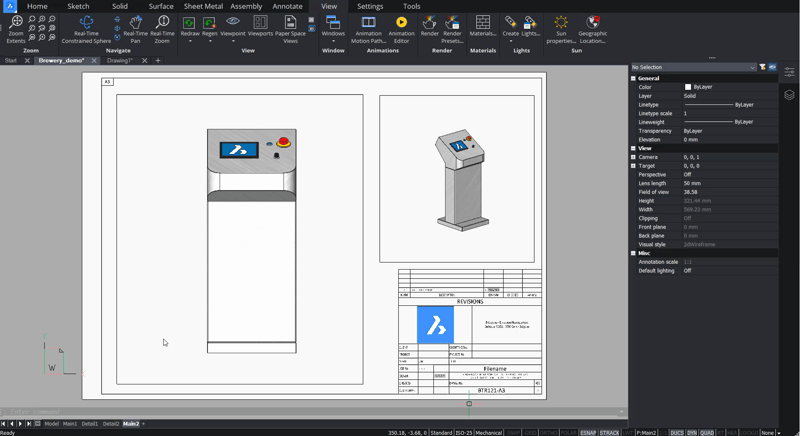Click the Redraw icon
The width and height of the screenshot is (800, 436).
189,24
